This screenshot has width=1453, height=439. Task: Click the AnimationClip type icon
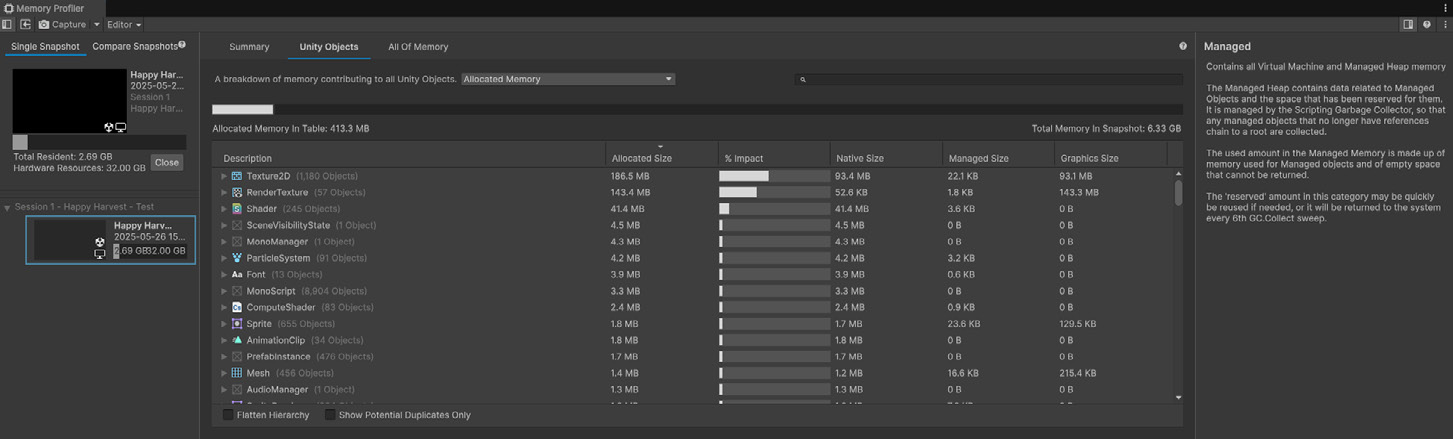point(237,340)
